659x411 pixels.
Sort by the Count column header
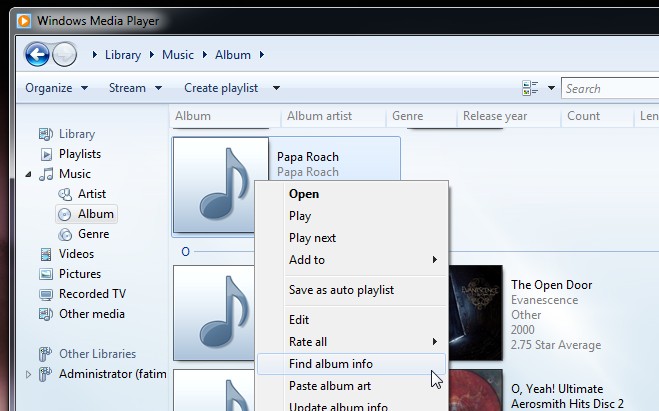click(x=597, y=116)
